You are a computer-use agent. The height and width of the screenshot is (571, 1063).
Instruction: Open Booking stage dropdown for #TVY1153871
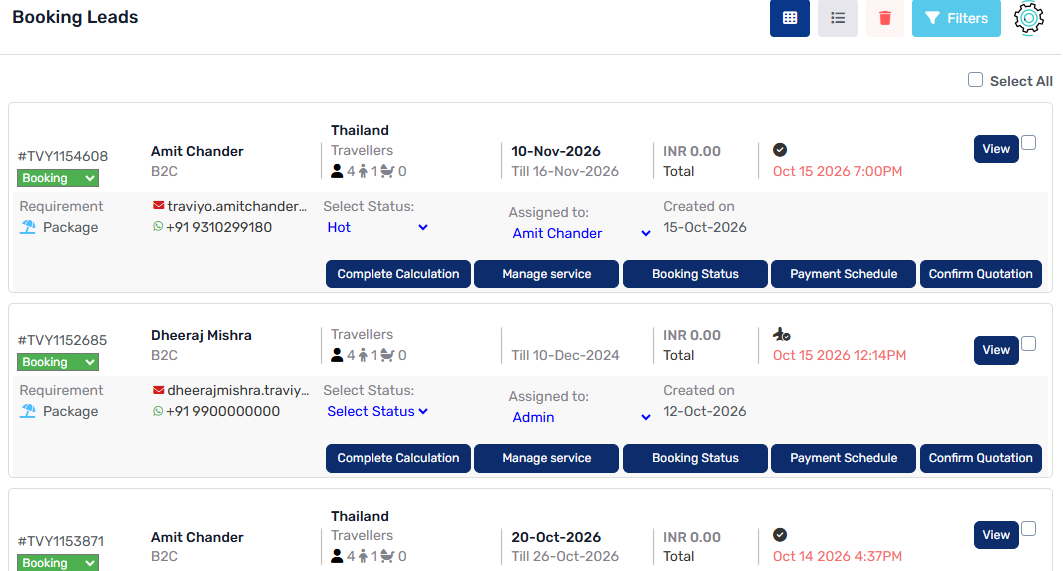pos(58,563)
